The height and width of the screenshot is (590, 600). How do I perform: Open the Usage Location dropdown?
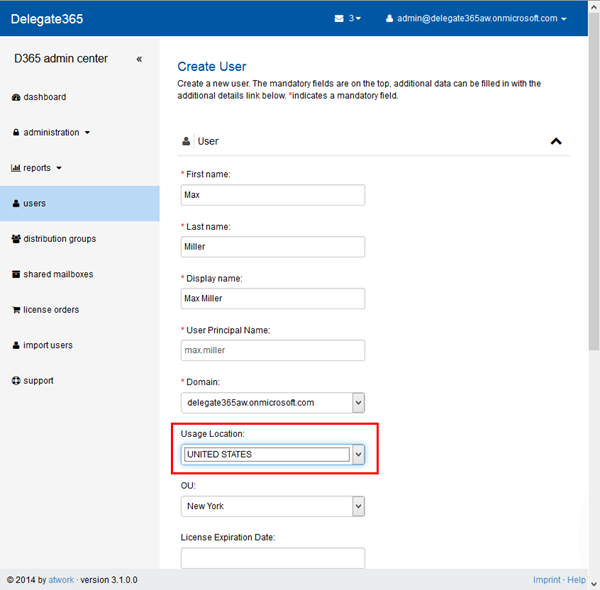(x=358, y=454)
